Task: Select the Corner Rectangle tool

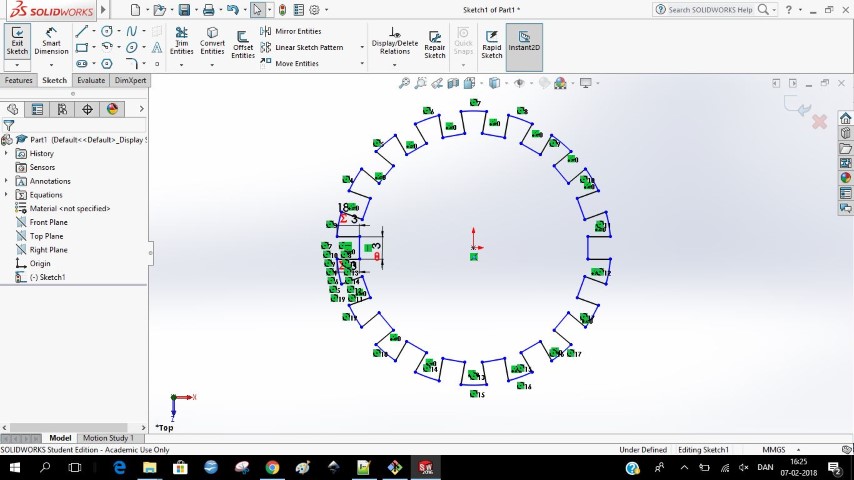Action: tap(82, 47)
